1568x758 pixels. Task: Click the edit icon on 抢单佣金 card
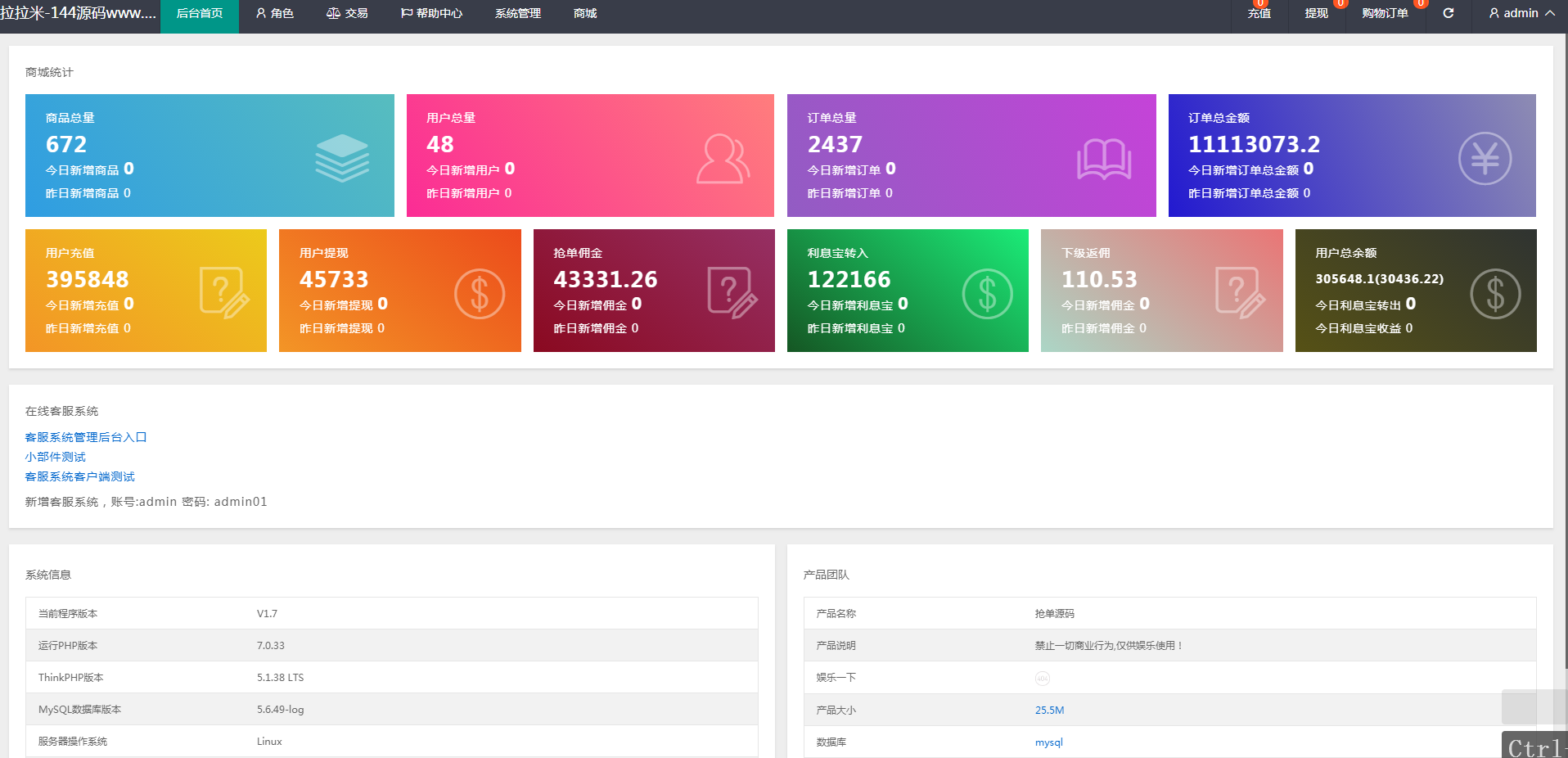pyautogui.click(x=732, y=292)
